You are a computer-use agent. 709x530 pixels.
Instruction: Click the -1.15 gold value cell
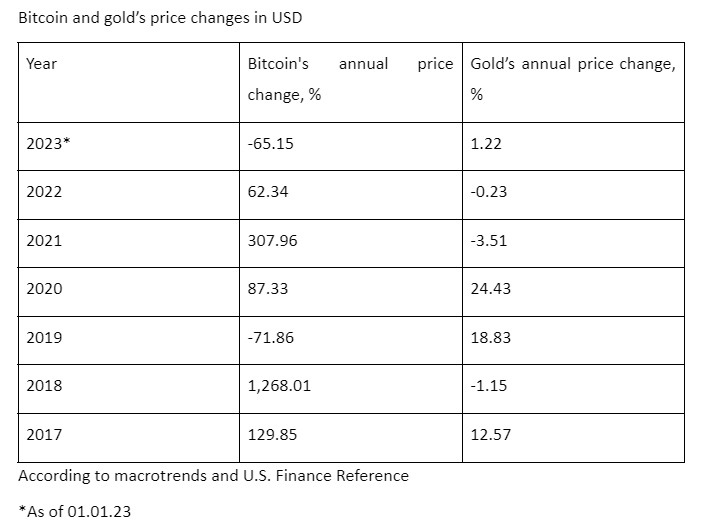point(489,385)
